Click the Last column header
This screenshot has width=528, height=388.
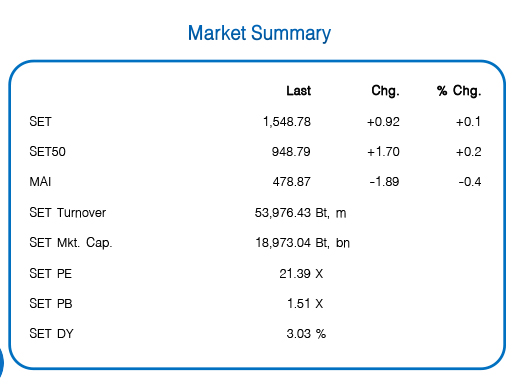(299, 91)
